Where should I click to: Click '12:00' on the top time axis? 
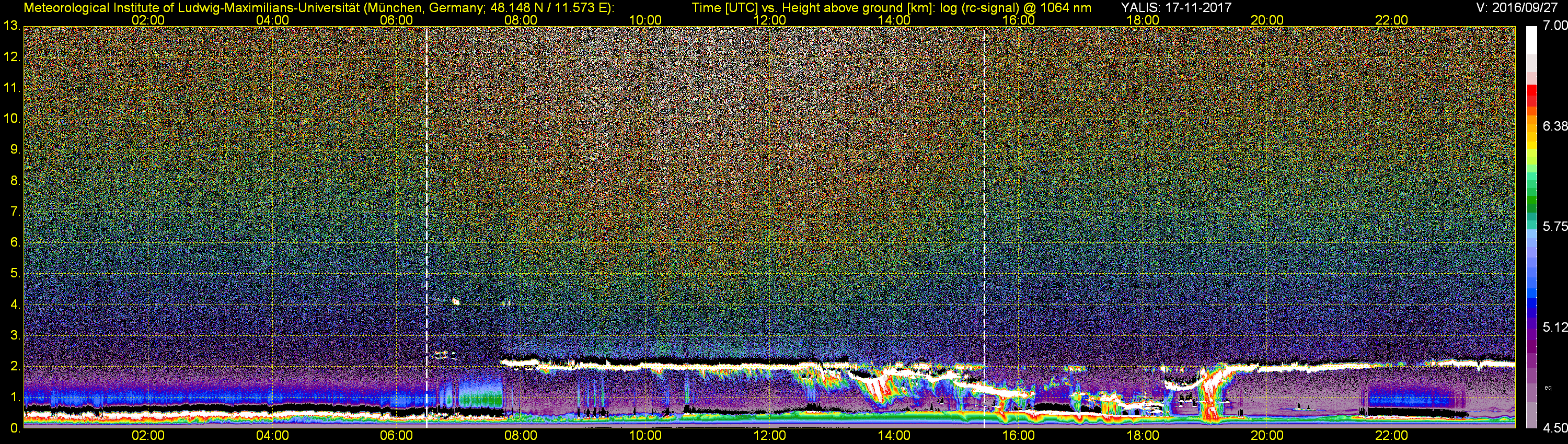pos(769,20)
